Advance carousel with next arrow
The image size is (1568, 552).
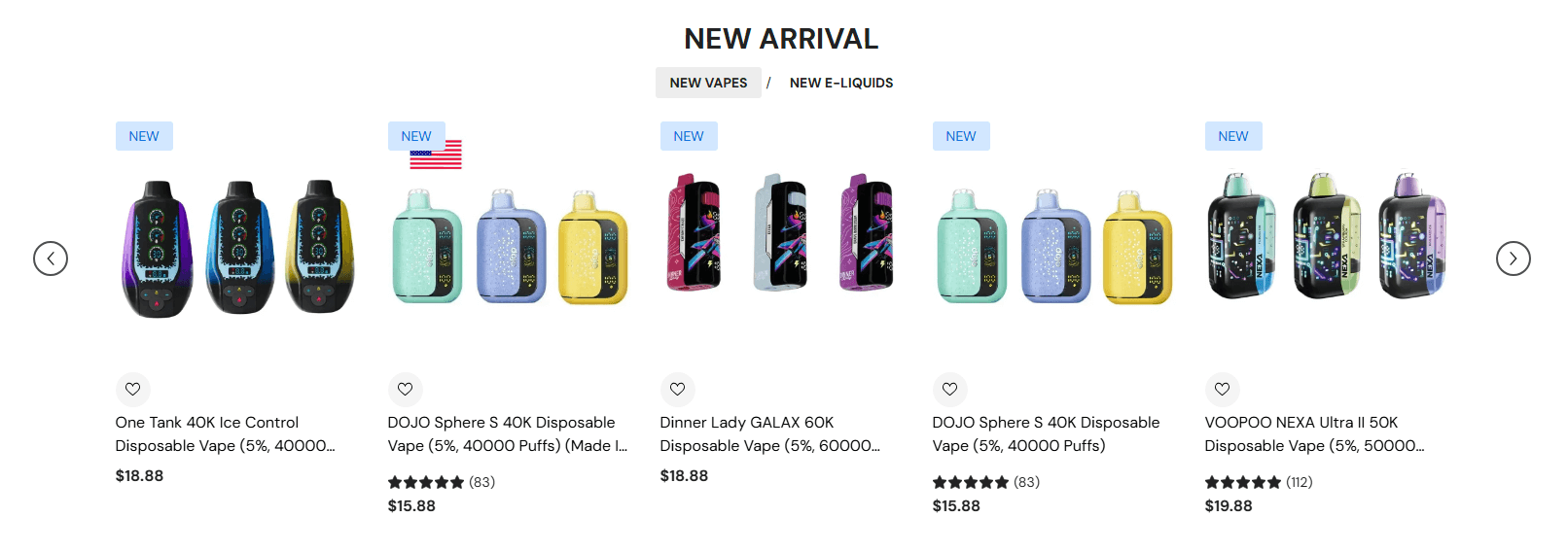(x=1514, y=259)
